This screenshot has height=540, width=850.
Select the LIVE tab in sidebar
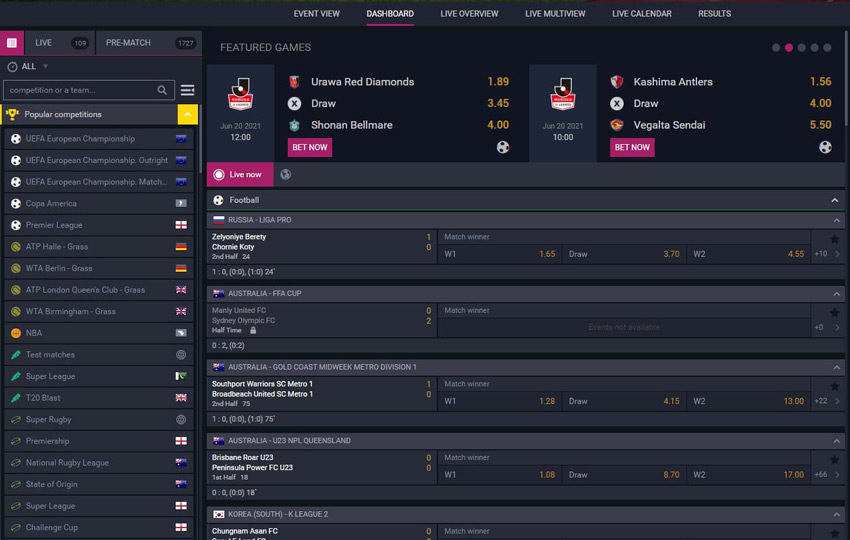click(x=60, y=43)
